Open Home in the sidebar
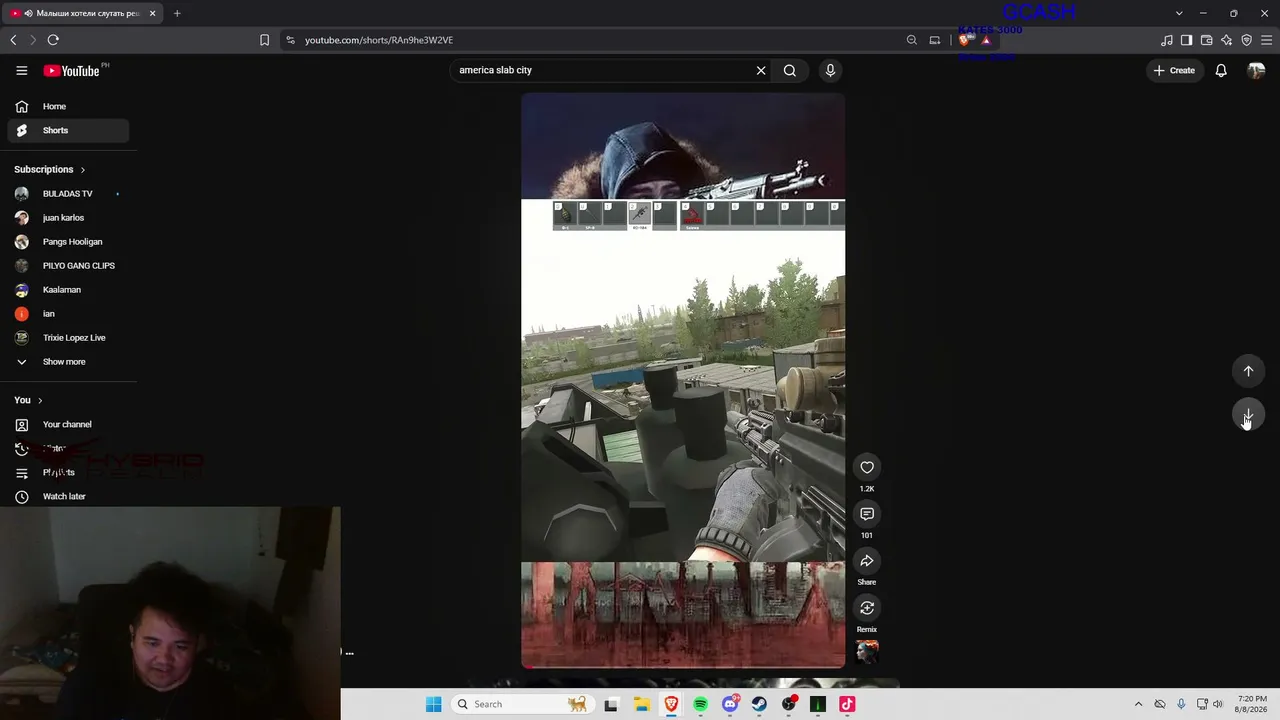The image size is (1280, 720). click(68, 106)
